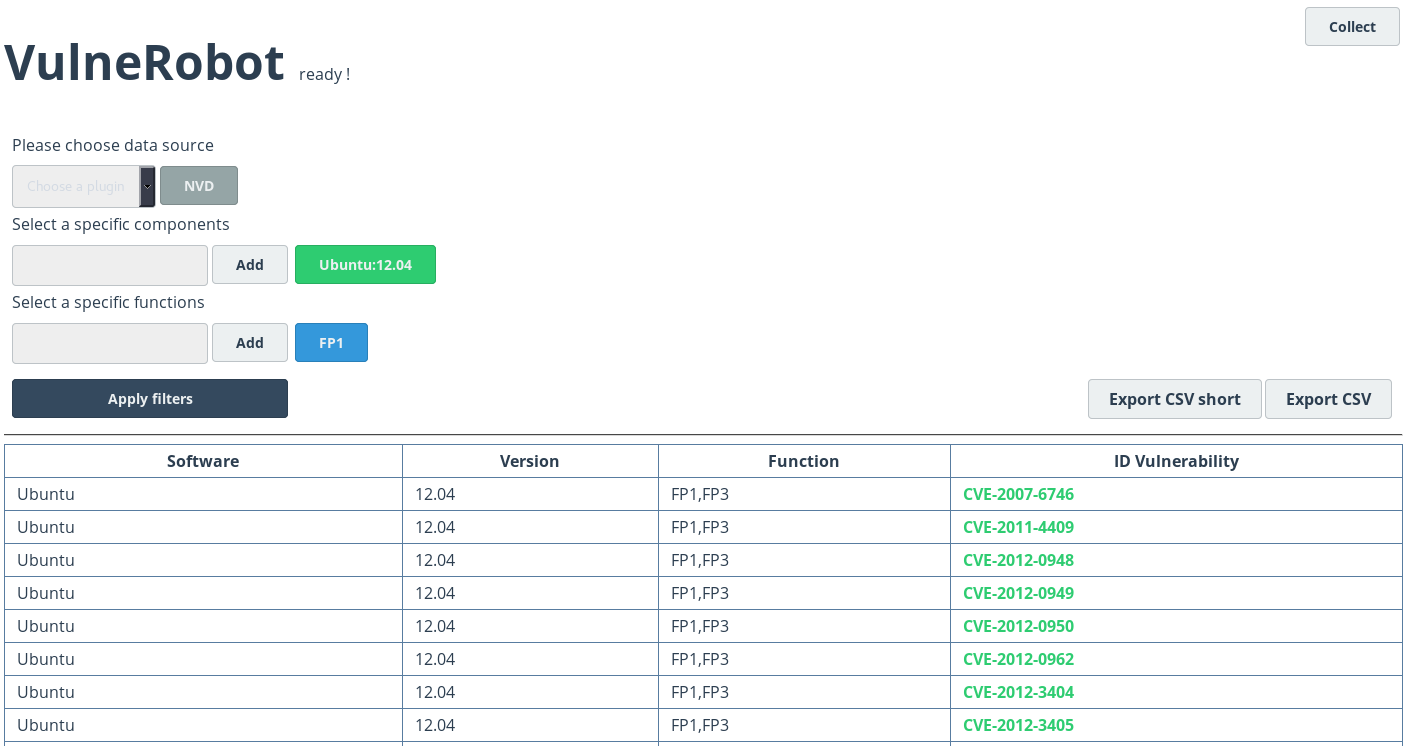Open CVE-2007-6746 vulnerability link
Screen dimensions: 1416x746
tap(1018, 494)
